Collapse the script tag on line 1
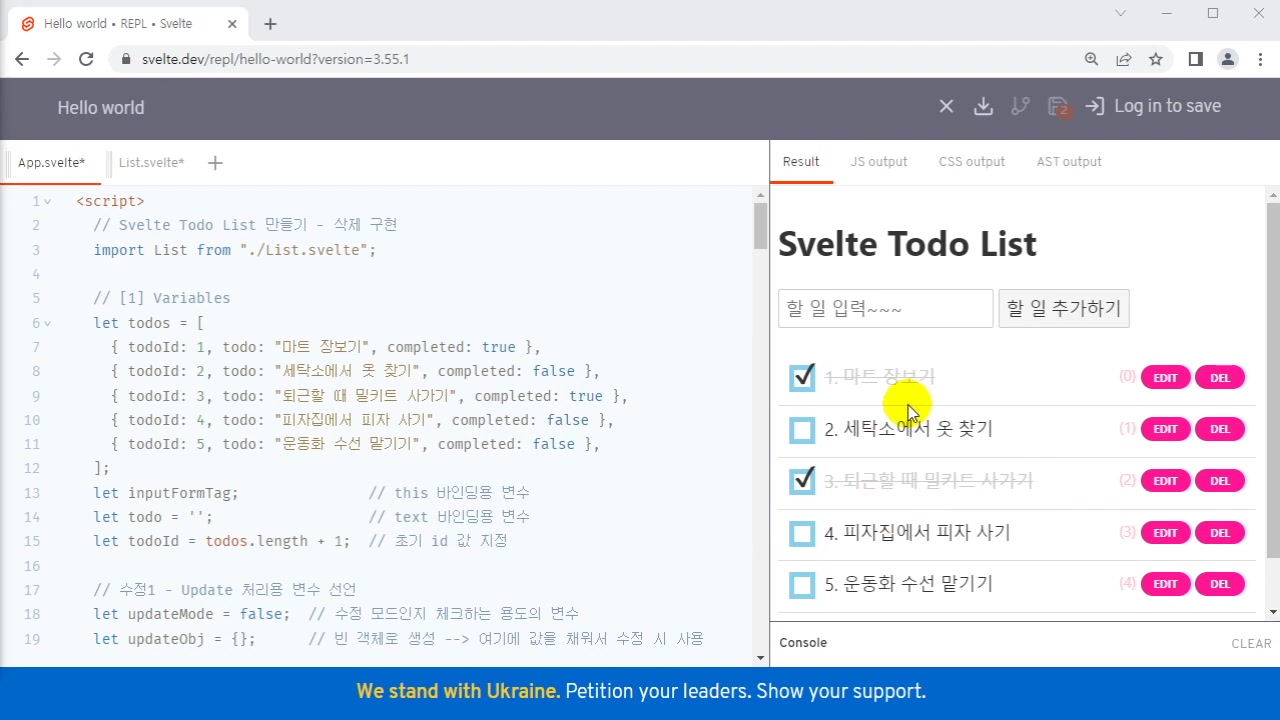 (x=47, y=202)
